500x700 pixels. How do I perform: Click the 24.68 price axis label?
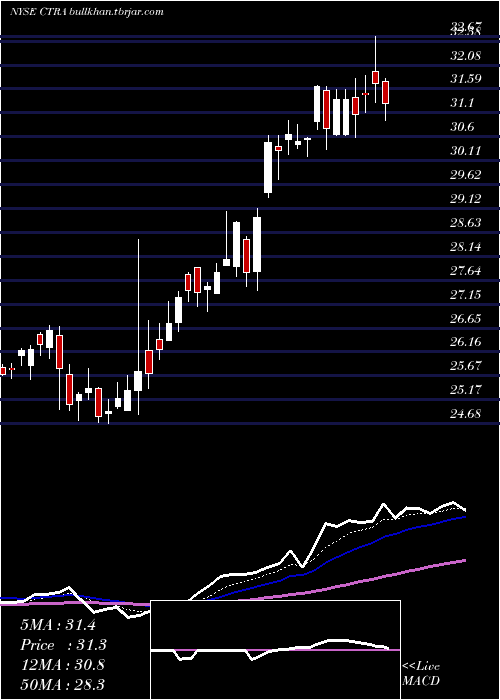click(466, 413)
